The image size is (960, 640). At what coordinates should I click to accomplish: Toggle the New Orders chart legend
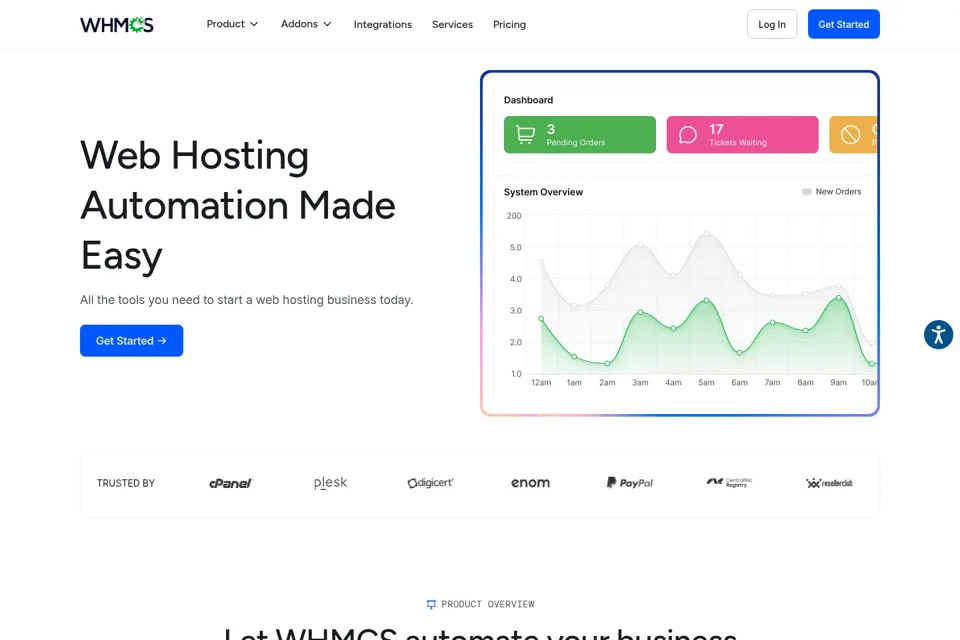(x=831, y=192)
